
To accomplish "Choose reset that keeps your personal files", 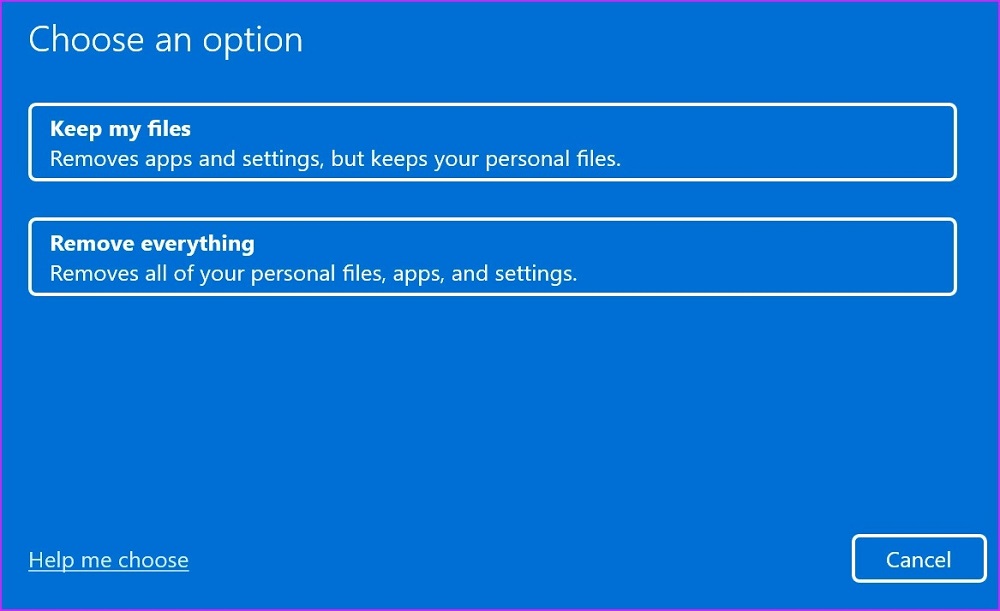I will pyautogui.click(x=492, y=142).
